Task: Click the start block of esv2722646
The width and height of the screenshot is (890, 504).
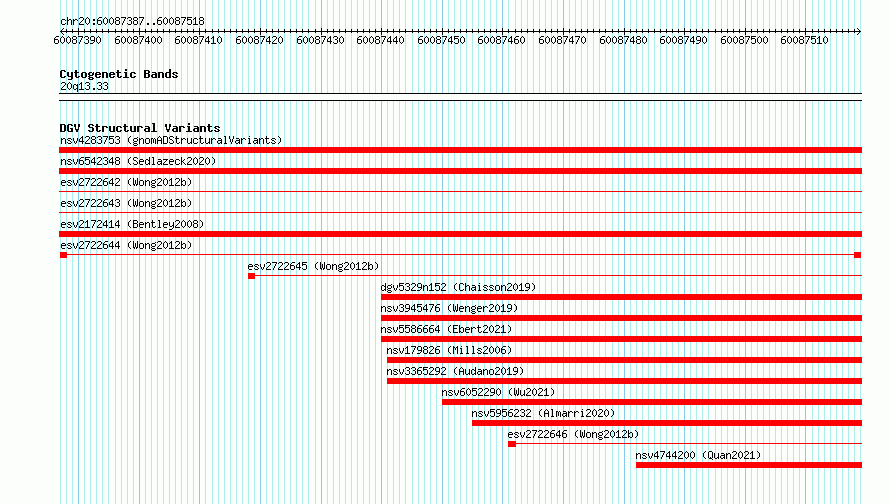Action: click(512, 444)
